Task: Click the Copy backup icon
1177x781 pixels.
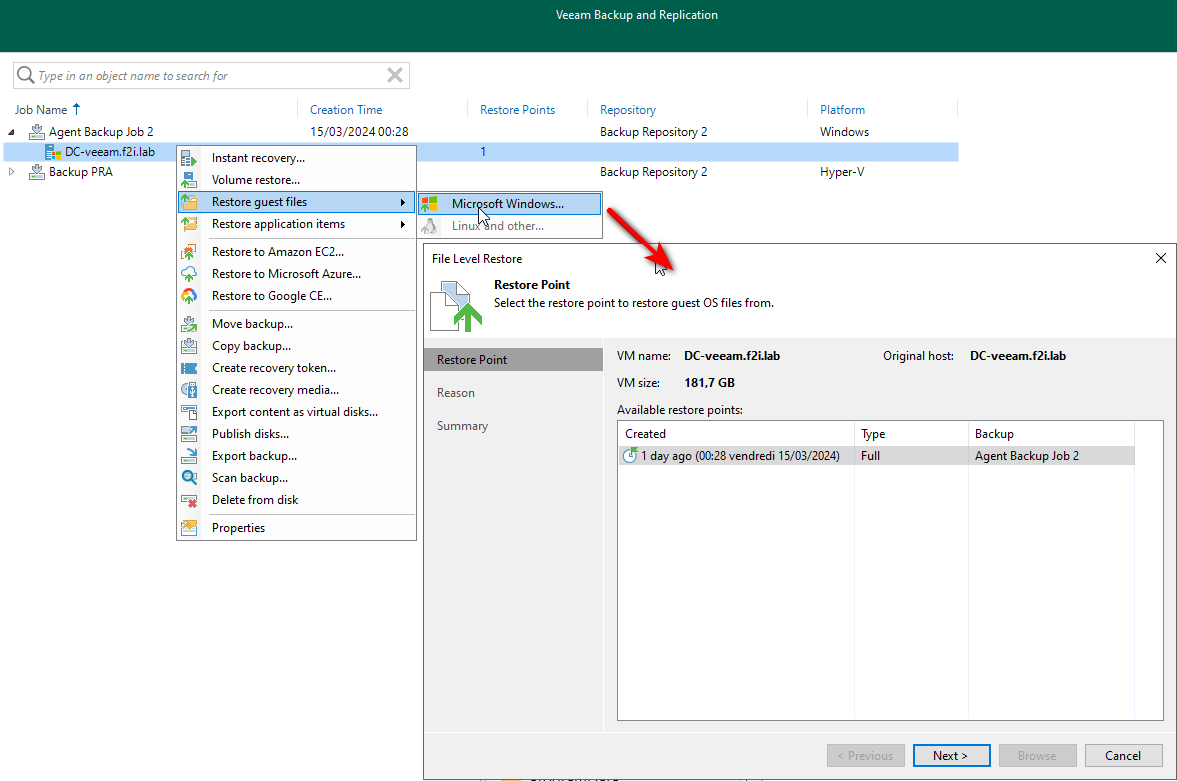Action: 188,346
